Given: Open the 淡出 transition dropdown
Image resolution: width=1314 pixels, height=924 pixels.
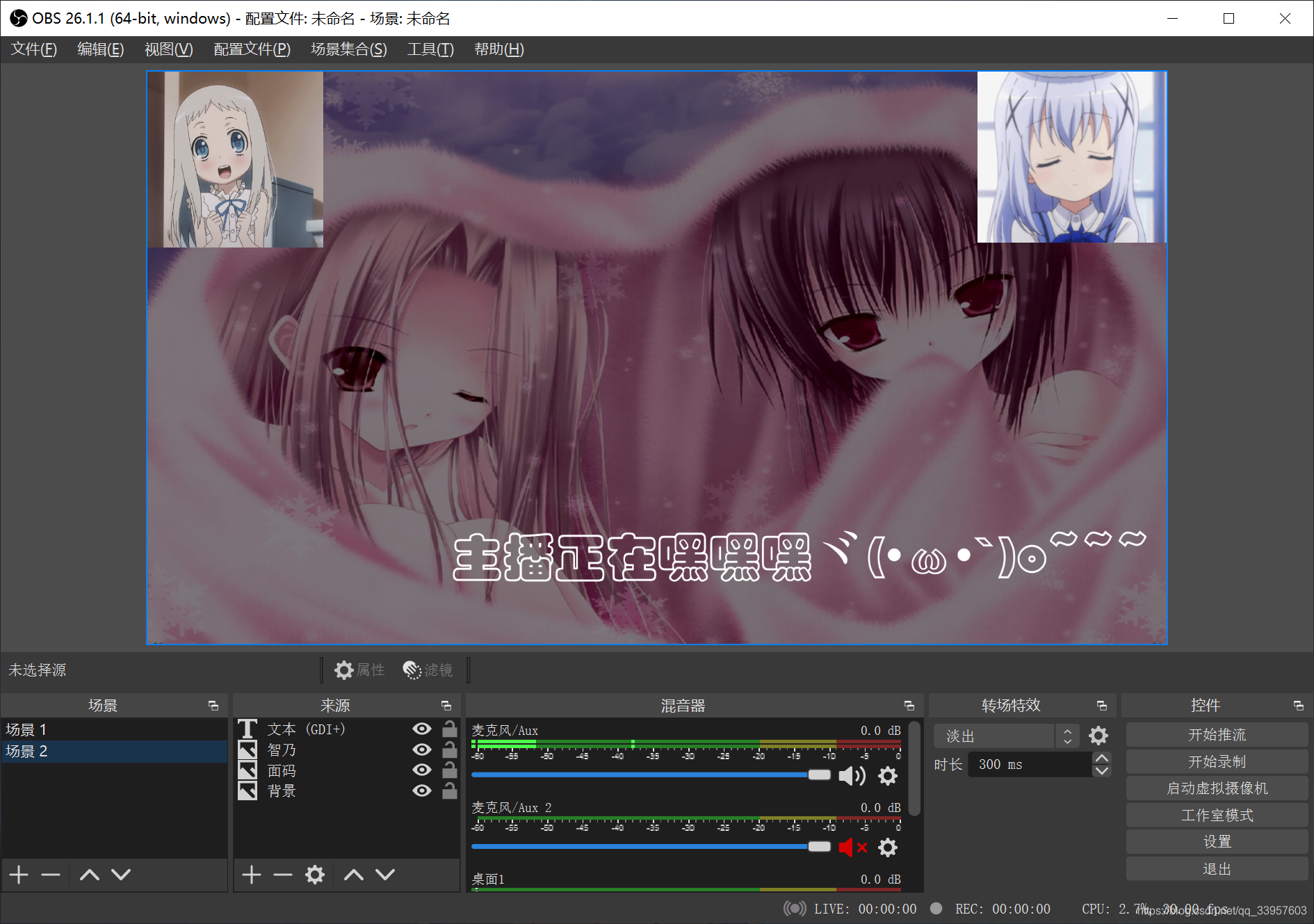Looking at the screenshot, I should pyautogui.click(x=1007, y=736).
